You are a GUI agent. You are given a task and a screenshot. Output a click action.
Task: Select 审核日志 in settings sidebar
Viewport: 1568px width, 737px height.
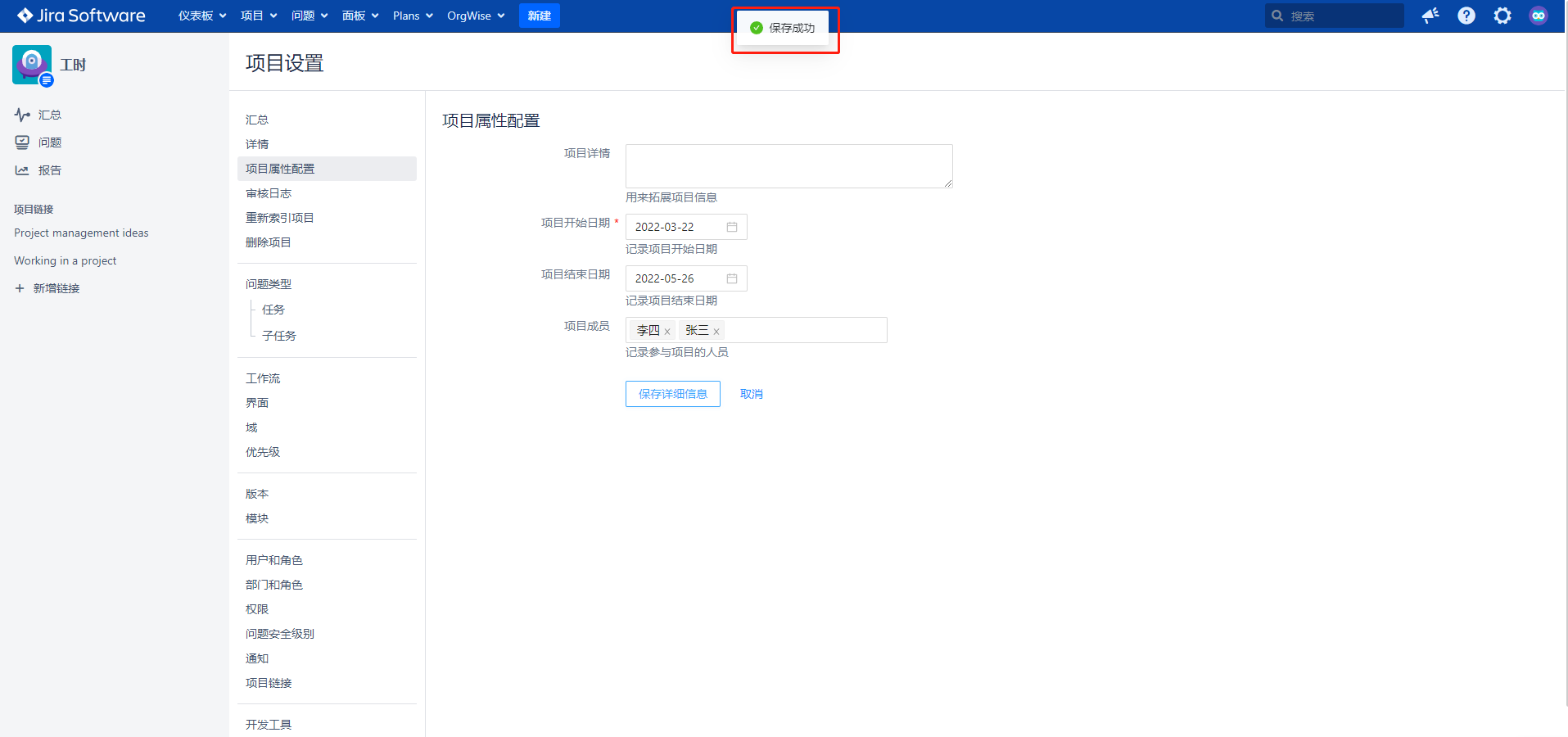(x=269, y=193)
